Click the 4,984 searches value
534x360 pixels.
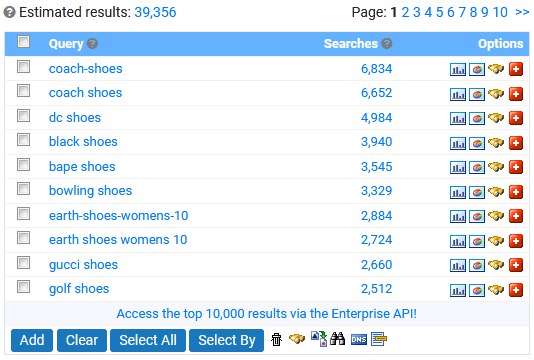tap(376, 118)
